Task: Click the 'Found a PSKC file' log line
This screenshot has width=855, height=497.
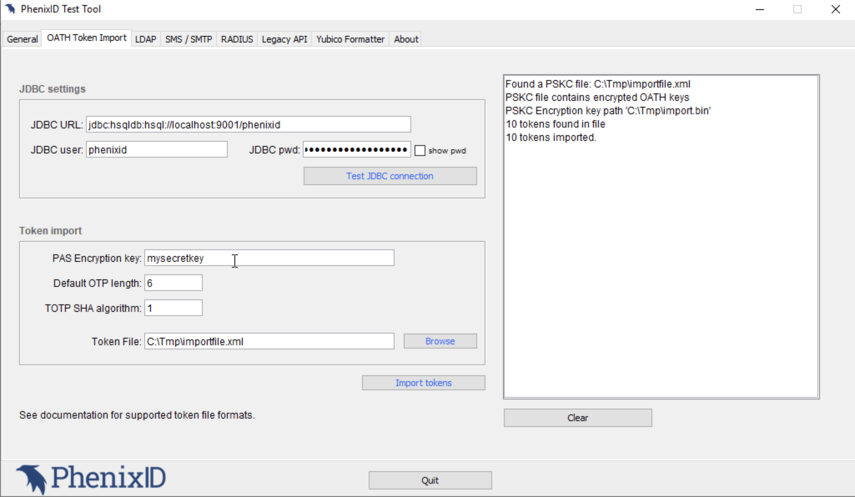Action: point(598,84)
